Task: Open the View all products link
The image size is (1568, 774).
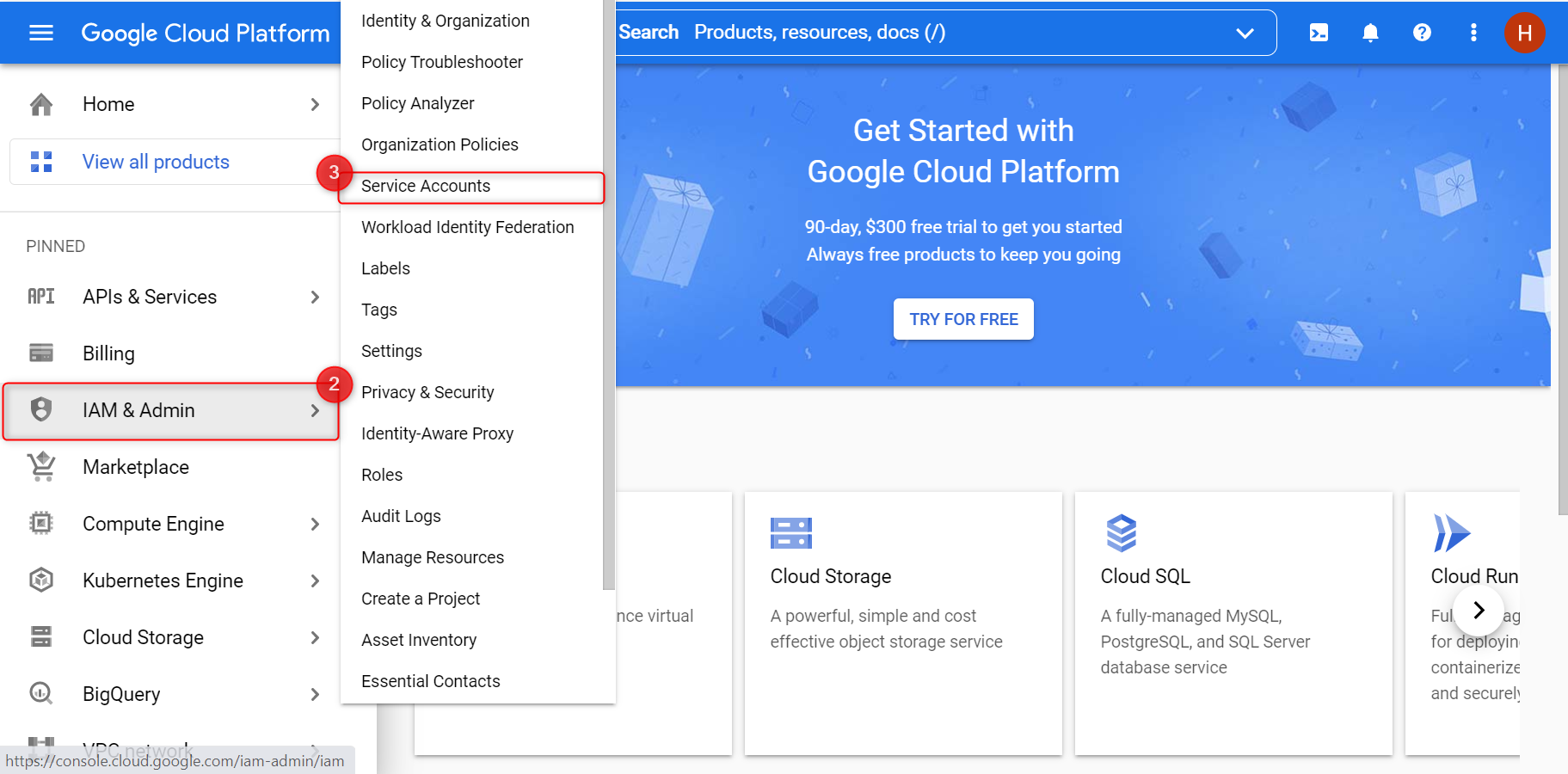Action: coord(156,162)
